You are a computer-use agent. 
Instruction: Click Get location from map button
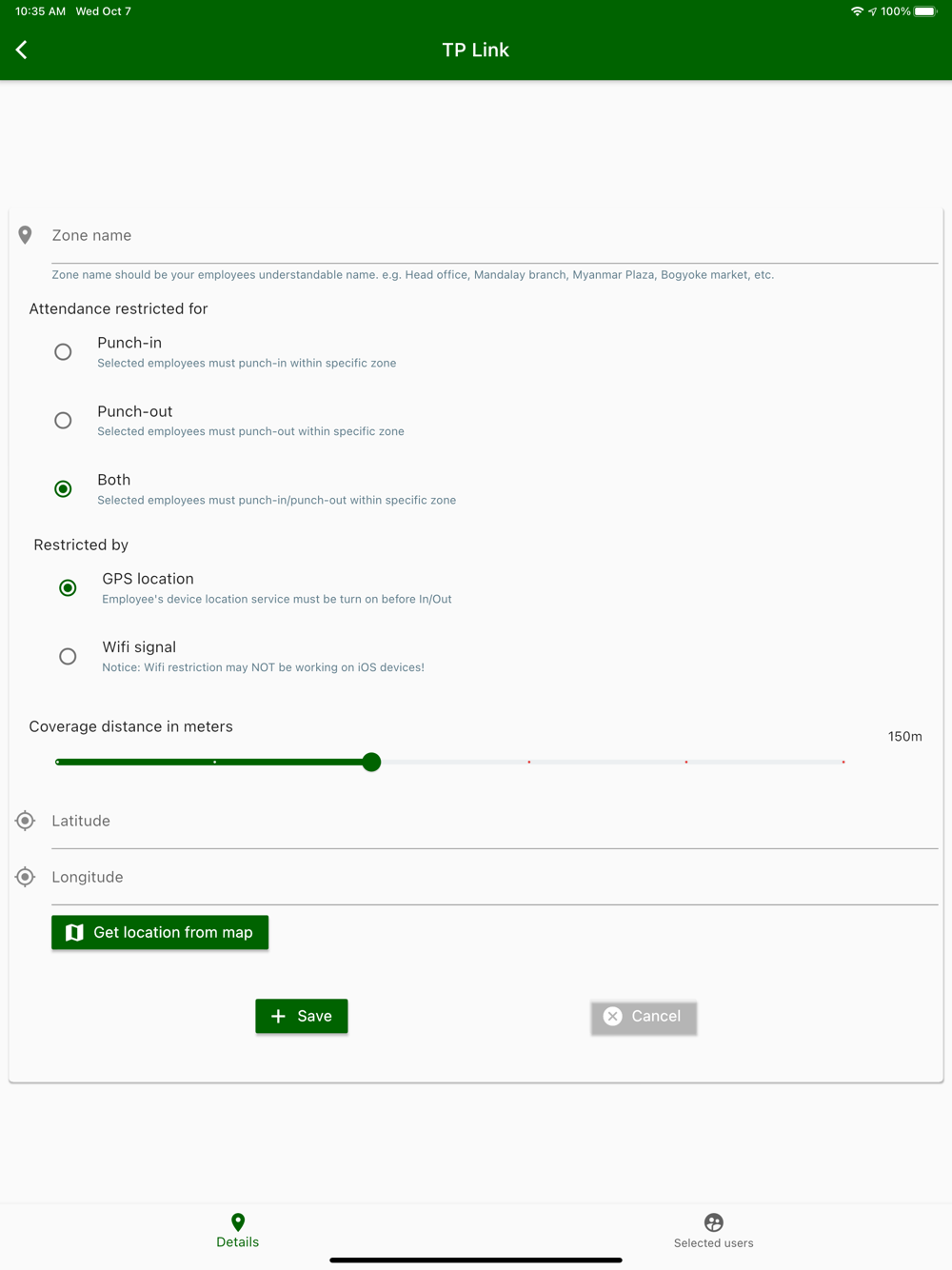click(160, 932)
